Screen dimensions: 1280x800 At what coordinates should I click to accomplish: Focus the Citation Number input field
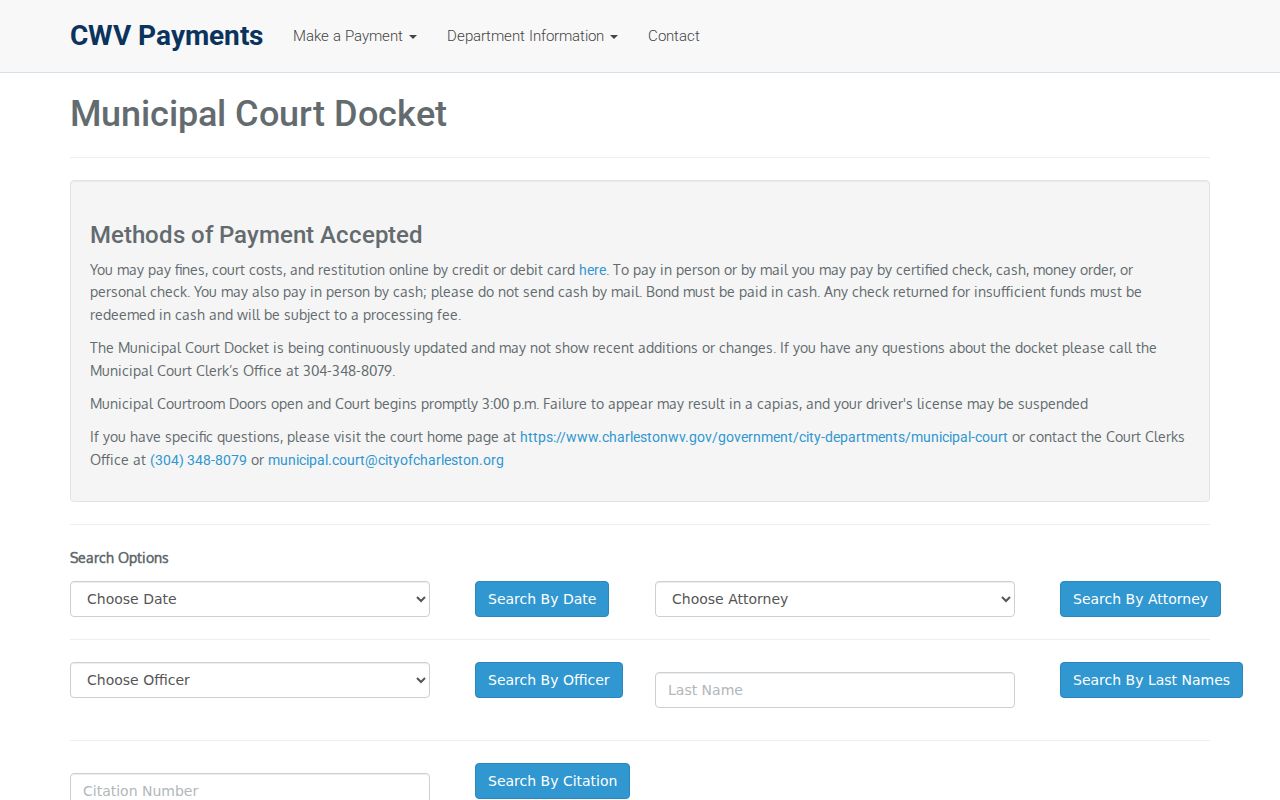[250, 787]
